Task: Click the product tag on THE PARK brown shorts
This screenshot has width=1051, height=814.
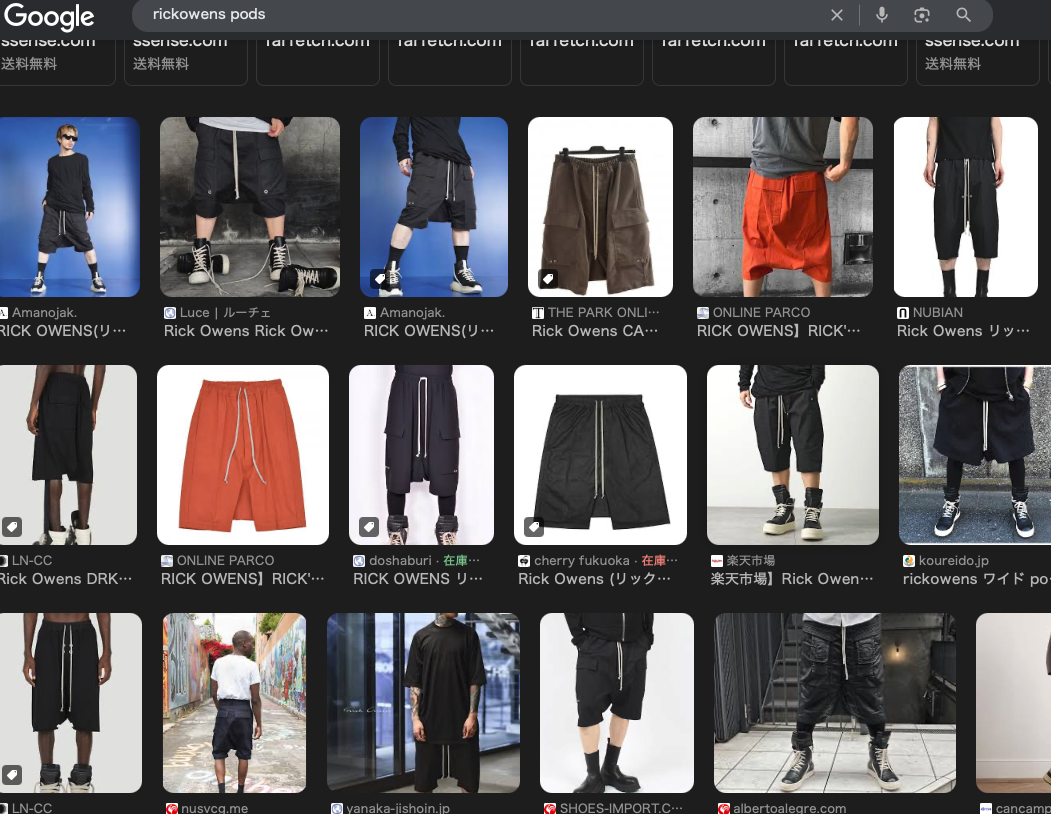Action: 548,278
